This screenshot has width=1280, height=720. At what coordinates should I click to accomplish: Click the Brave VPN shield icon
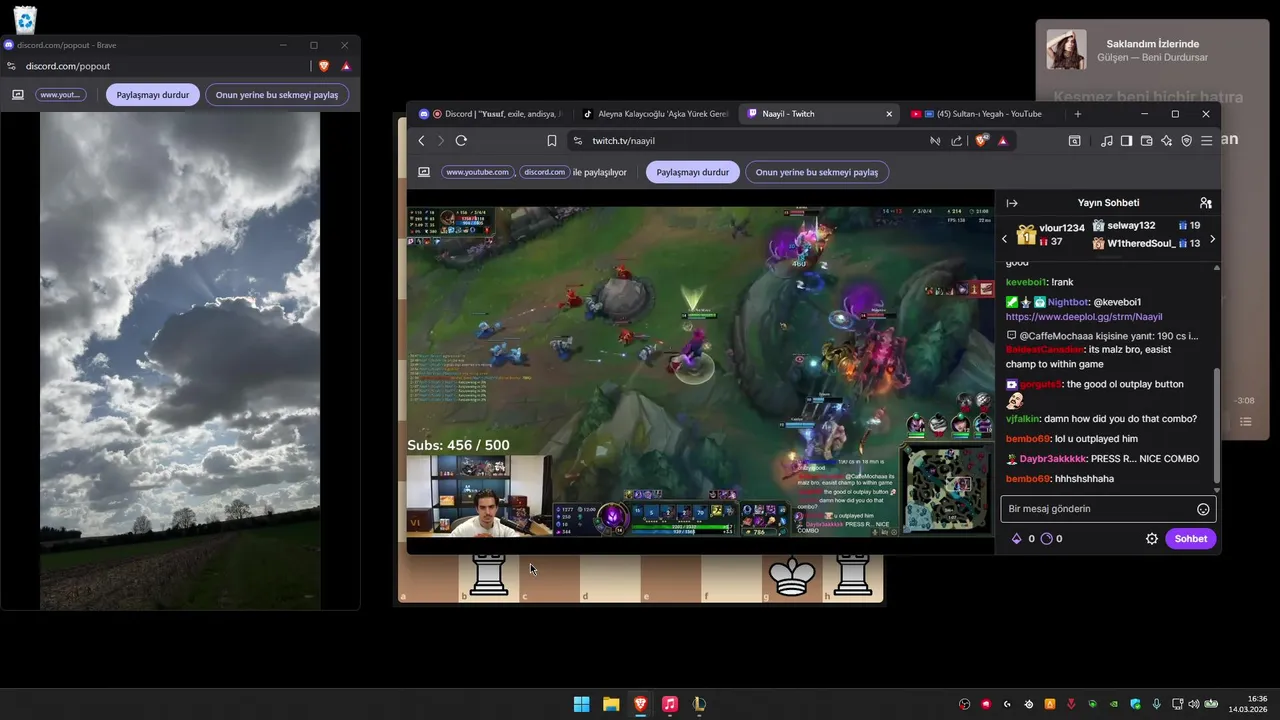pyautogui.click(x=1187, y=141)
